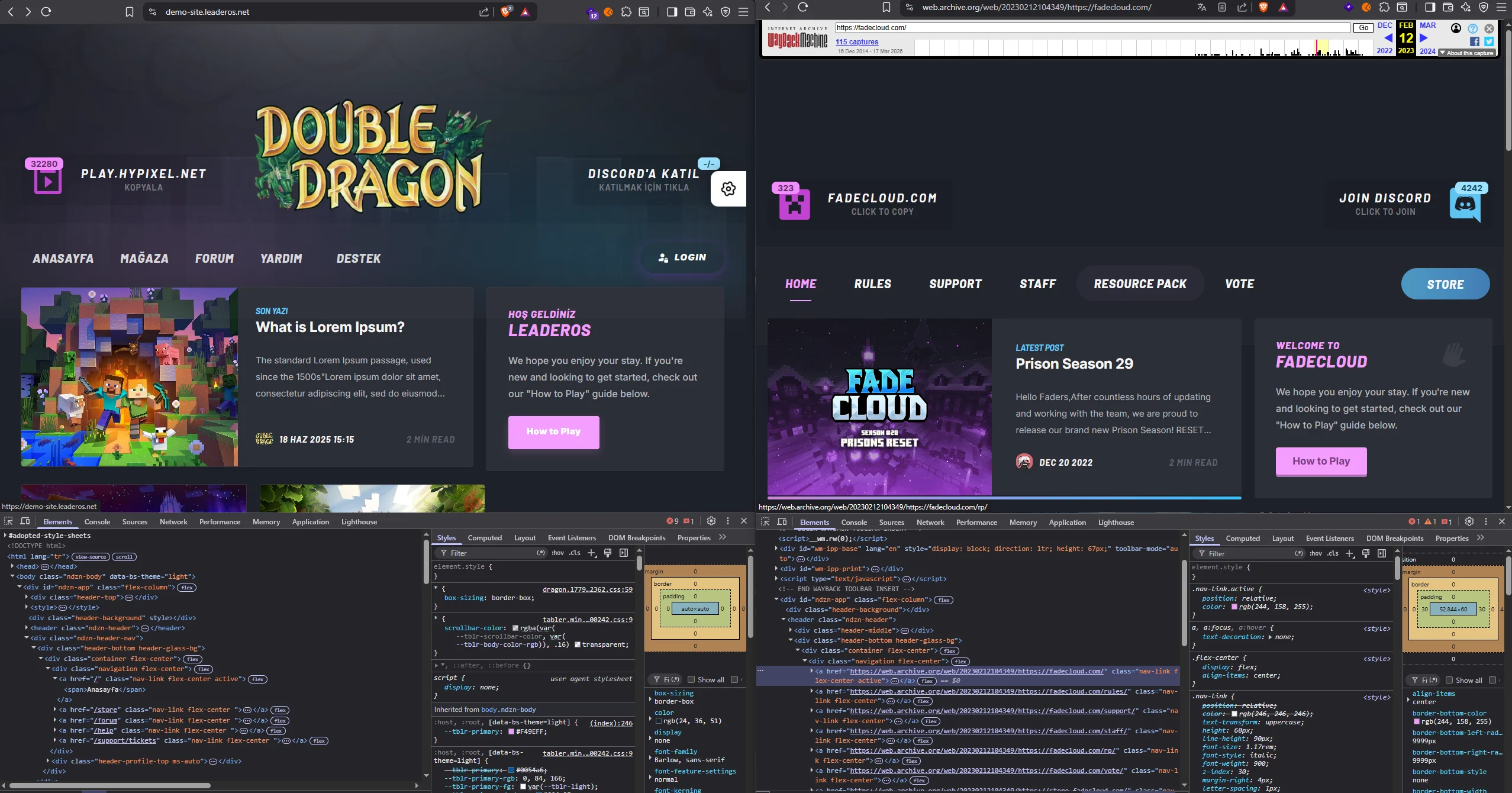Open Brave Wallet in the leaderos browser
This screenshot has width=1512, height=793.
click(x=689, y=12)
